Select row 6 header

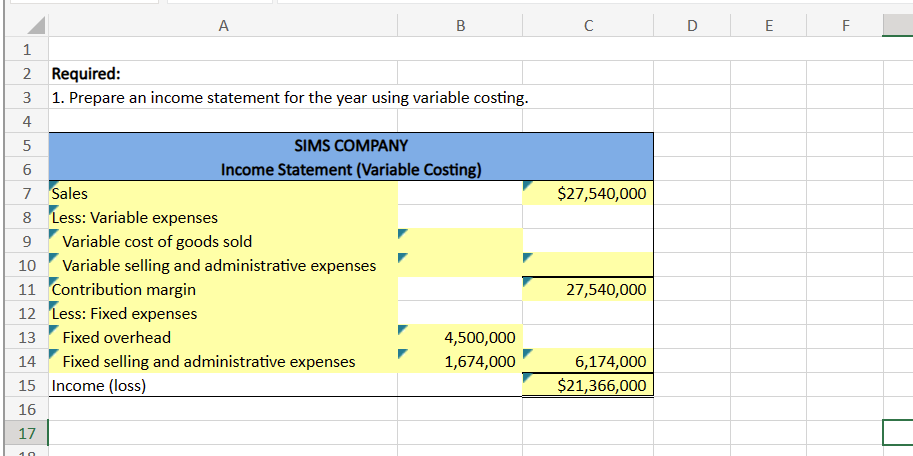click(x=26, y=169)
